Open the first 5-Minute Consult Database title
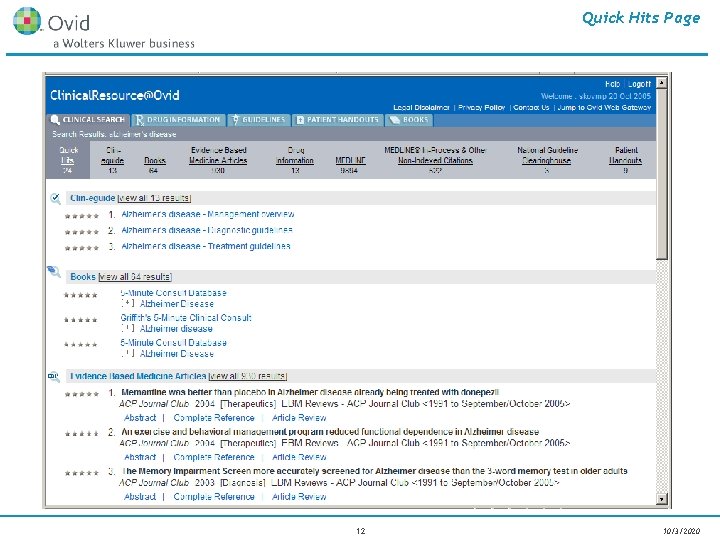Screen dimensions: 720x540 point(174,293)
